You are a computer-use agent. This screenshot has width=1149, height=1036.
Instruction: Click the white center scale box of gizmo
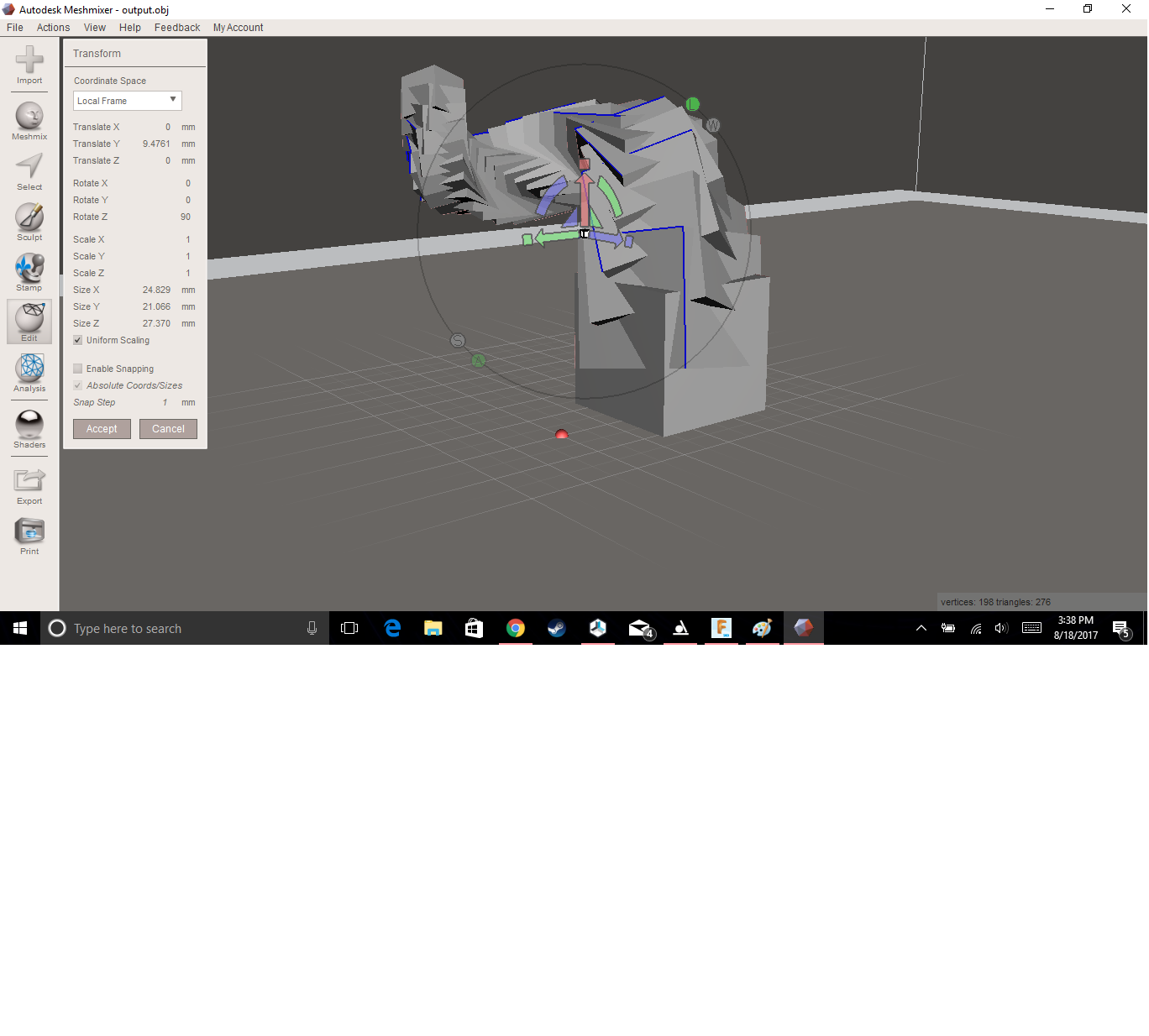click(x=585, y=234)
